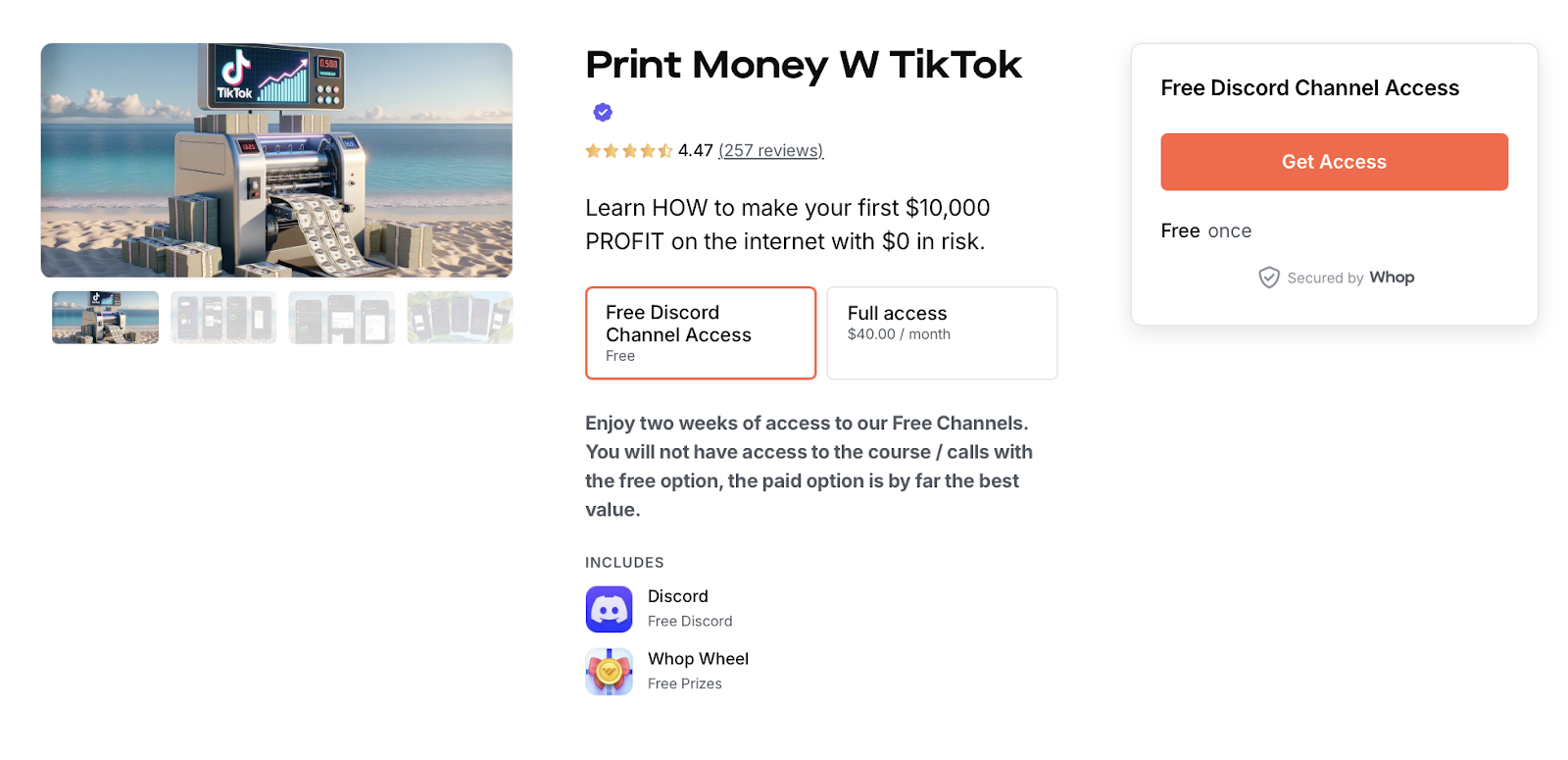Click the Secured by Whop shield icon
This screenshot has width=1568, height=760.
click(x=1269, y=278)
